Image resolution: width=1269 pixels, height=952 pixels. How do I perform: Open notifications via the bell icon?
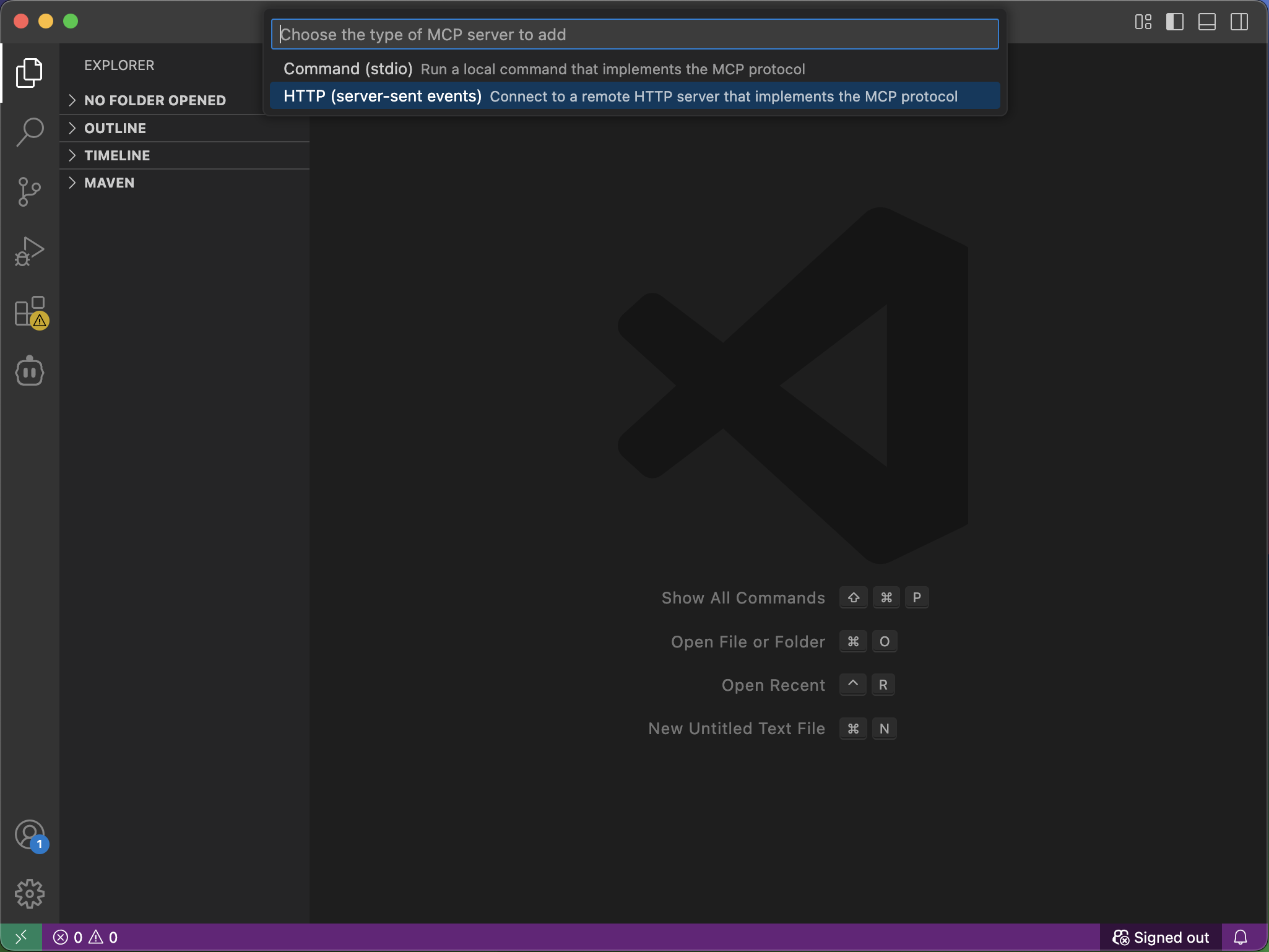1241,937
